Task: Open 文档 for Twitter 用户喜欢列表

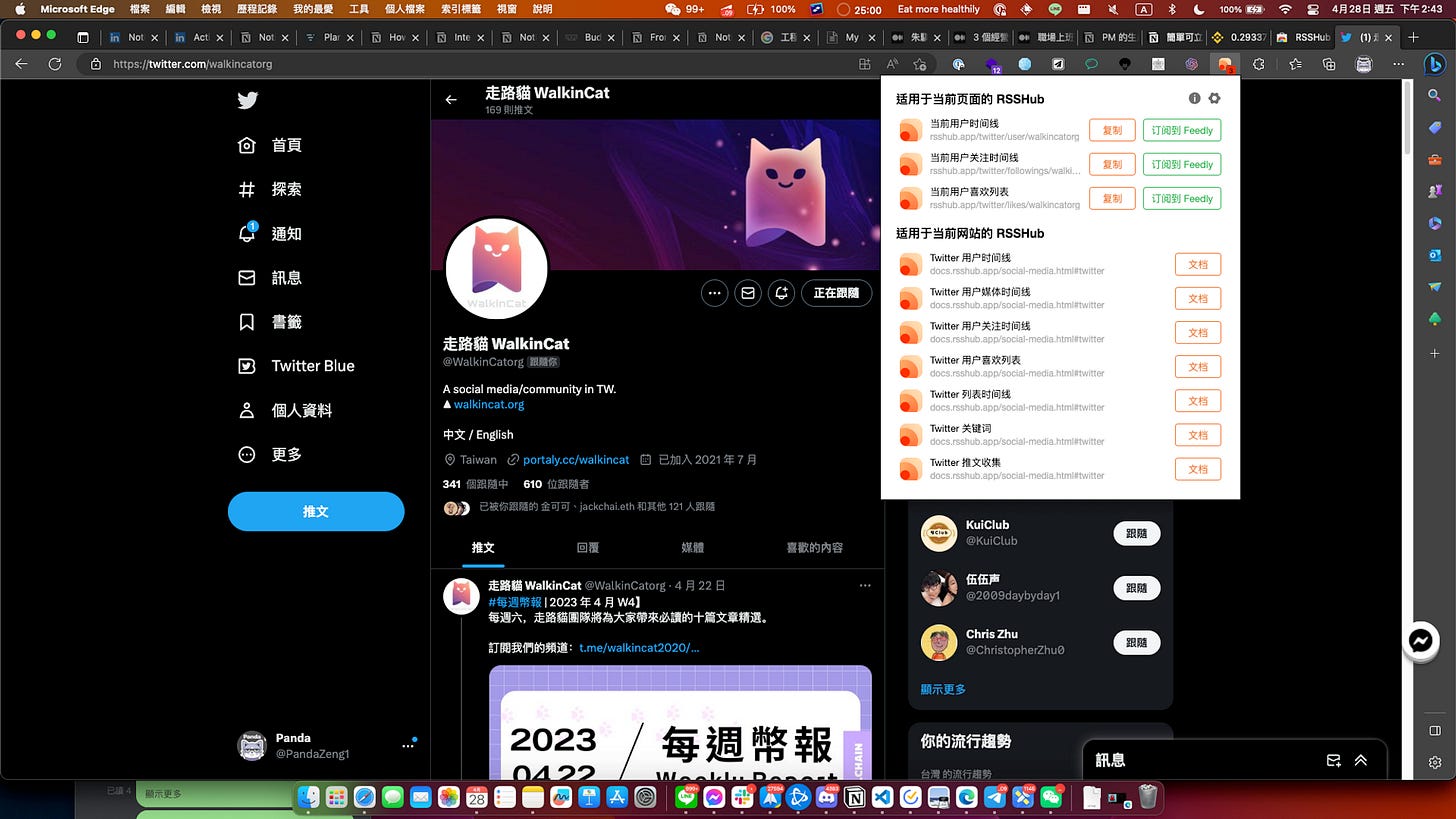Action: tap(1198, 366)
